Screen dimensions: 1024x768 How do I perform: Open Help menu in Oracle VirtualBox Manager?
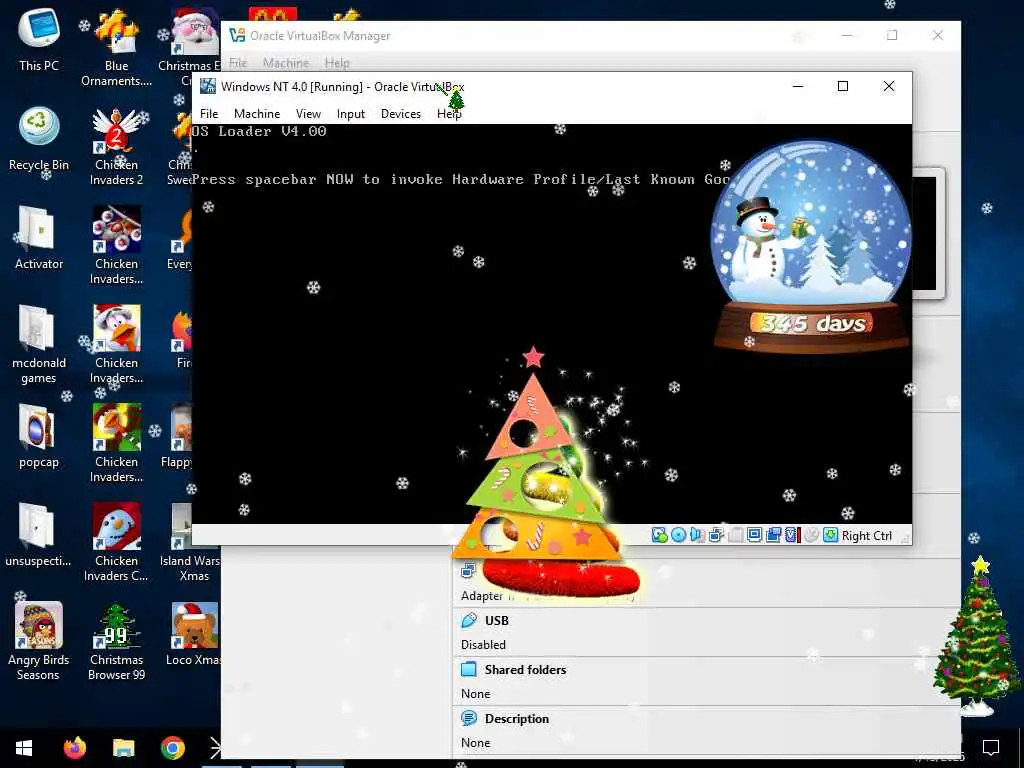tap(337, 63)
